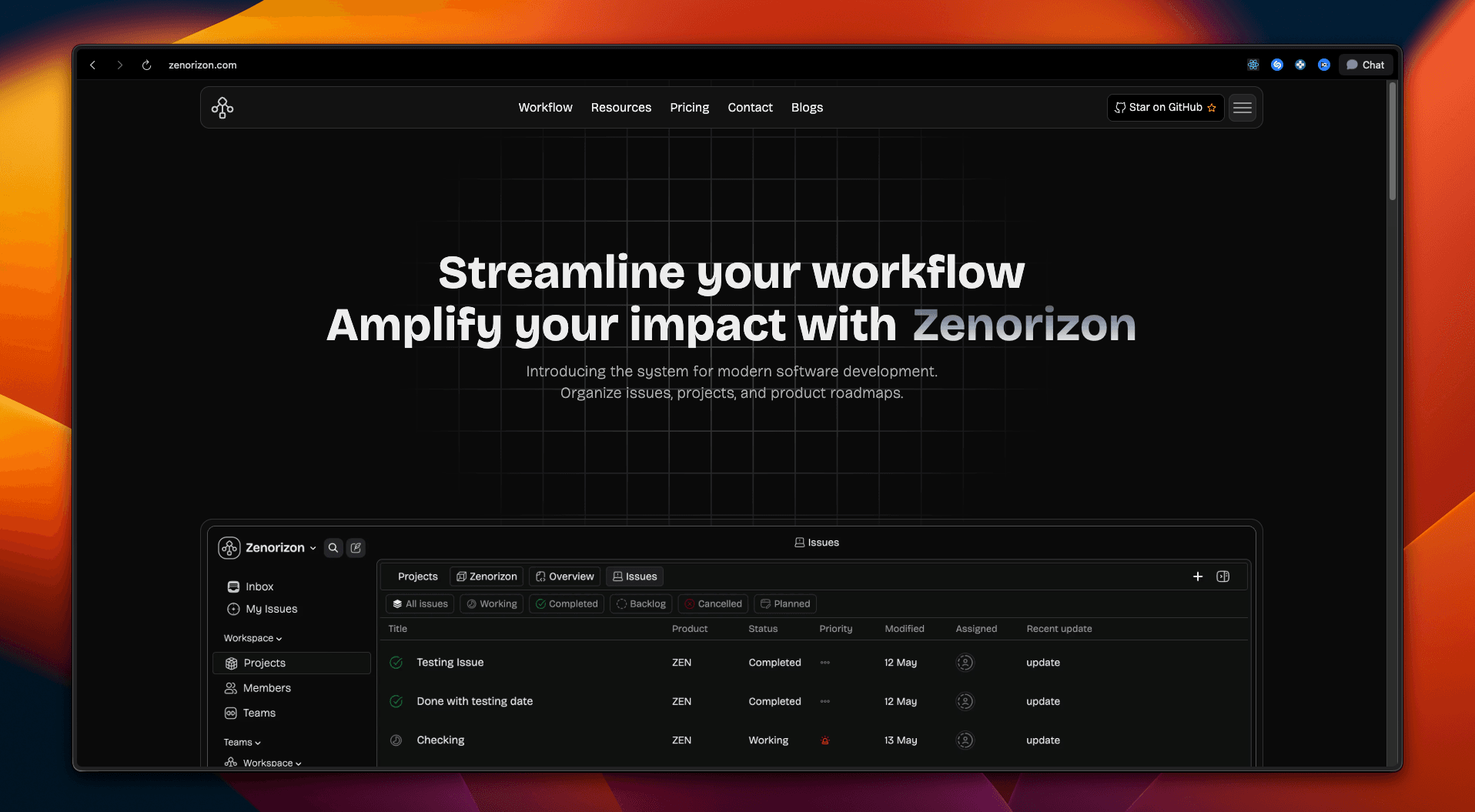Click Star on GitHub button
The image size is (1475, 812).
[x=1165, y=108]
